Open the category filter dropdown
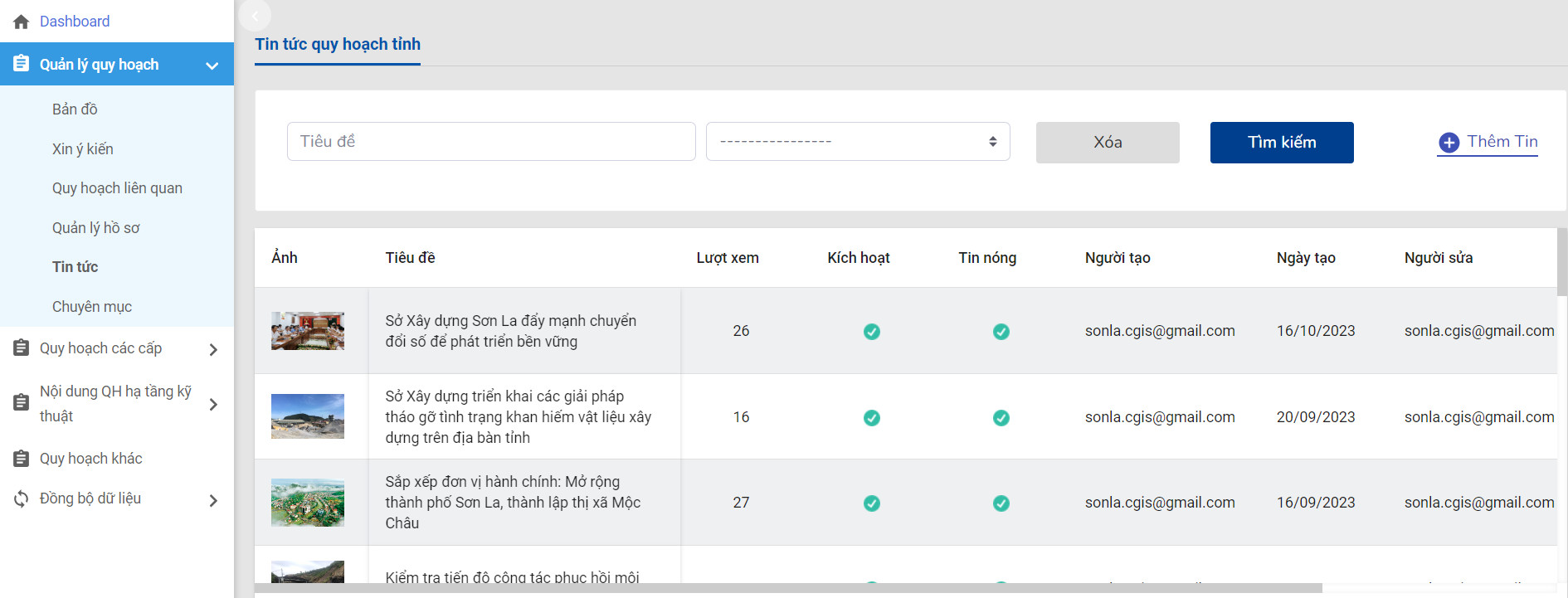This screenshot has height=598, width=1568. [857, 142]
